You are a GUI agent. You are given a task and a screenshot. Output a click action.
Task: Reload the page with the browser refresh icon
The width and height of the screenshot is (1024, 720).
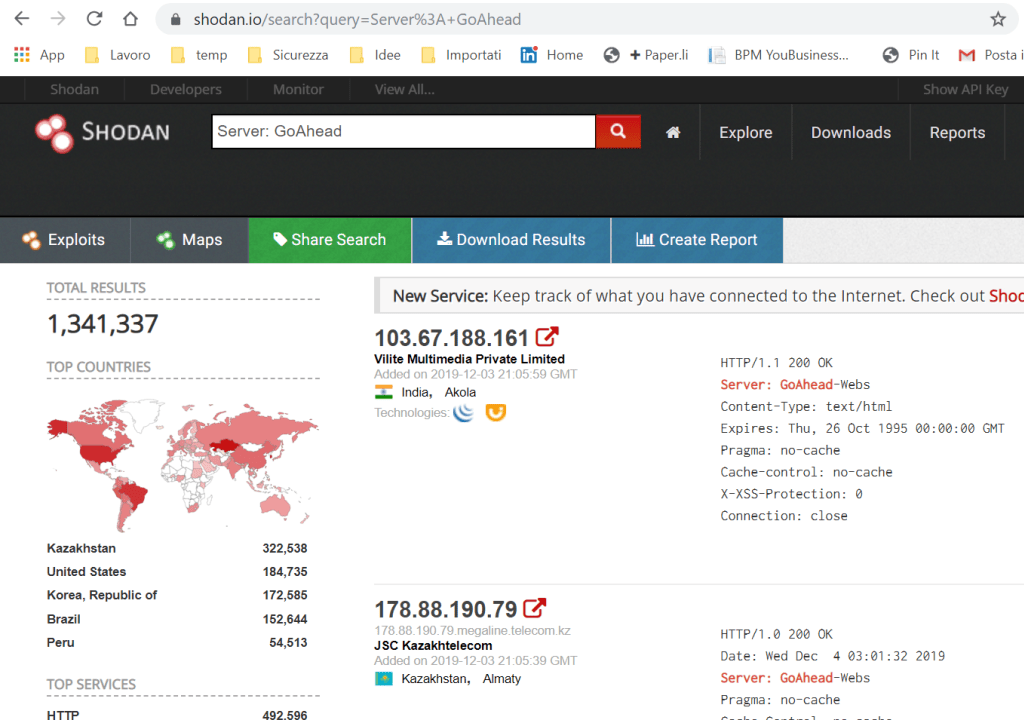click(95, 19)
